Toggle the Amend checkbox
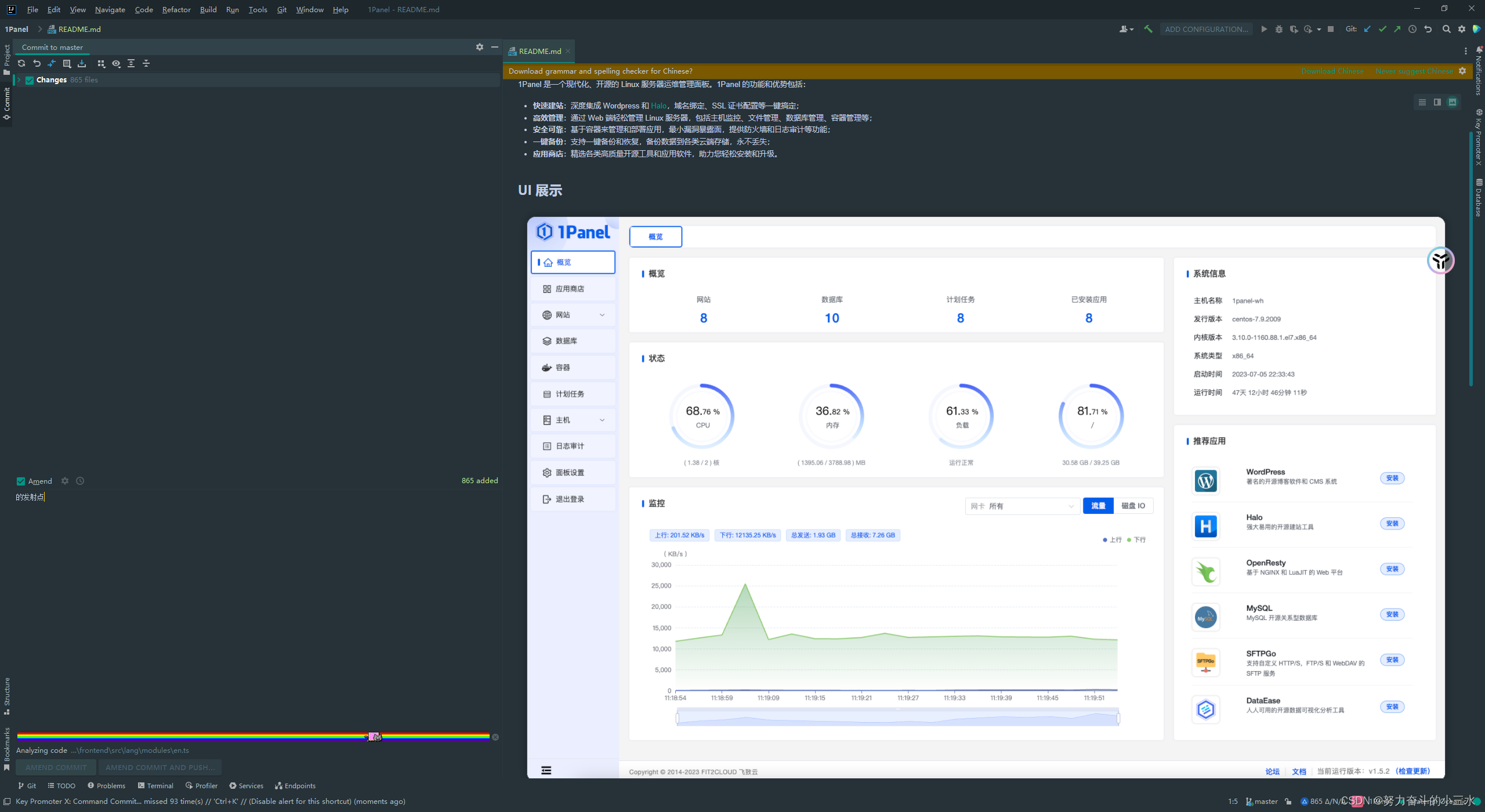 20,481
